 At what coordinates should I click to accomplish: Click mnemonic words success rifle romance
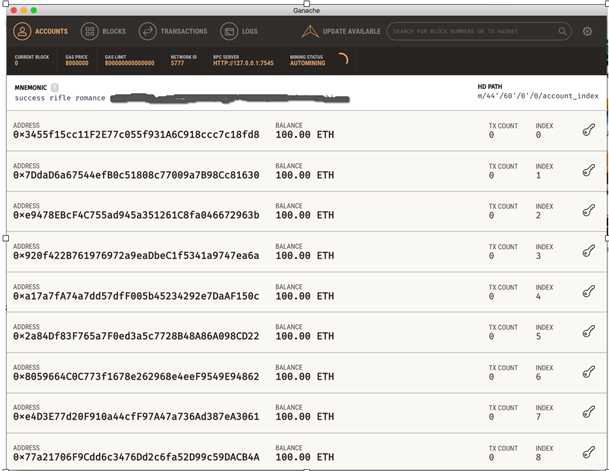(60, 98)
